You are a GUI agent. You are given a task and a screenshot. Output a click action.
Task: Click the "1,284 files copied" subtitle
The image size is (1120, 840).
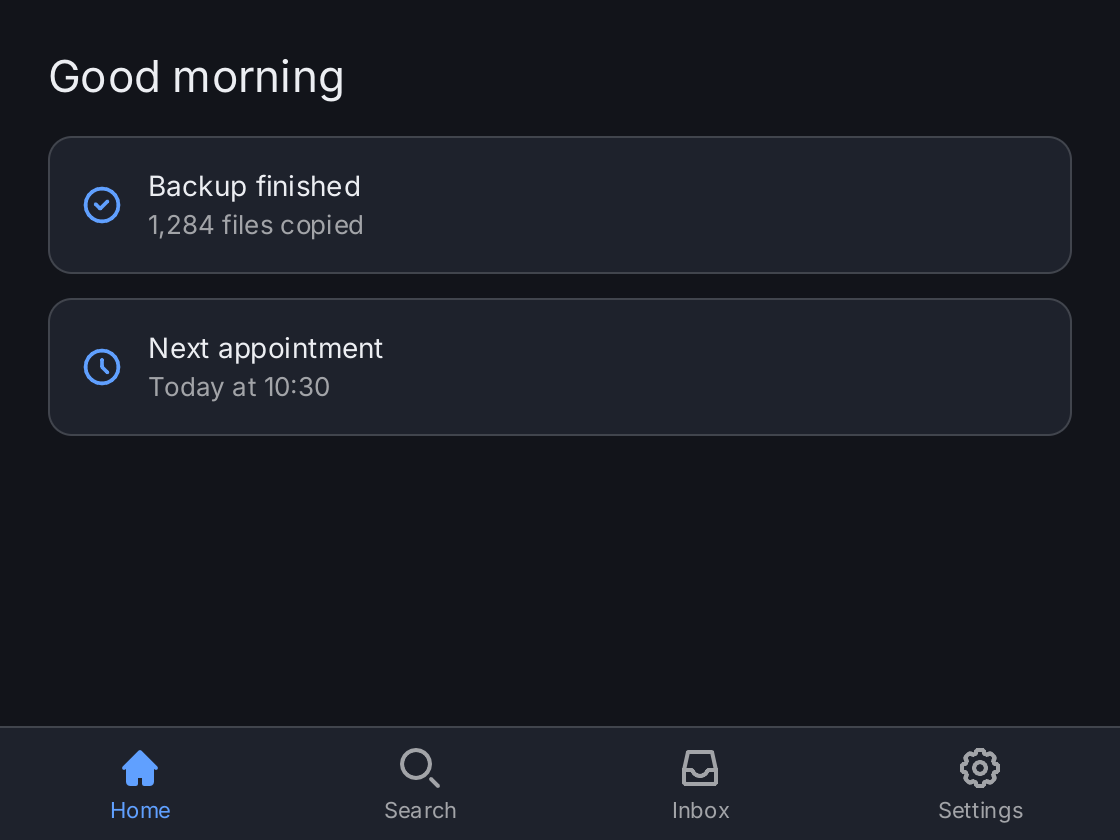(x=256, y=225)
